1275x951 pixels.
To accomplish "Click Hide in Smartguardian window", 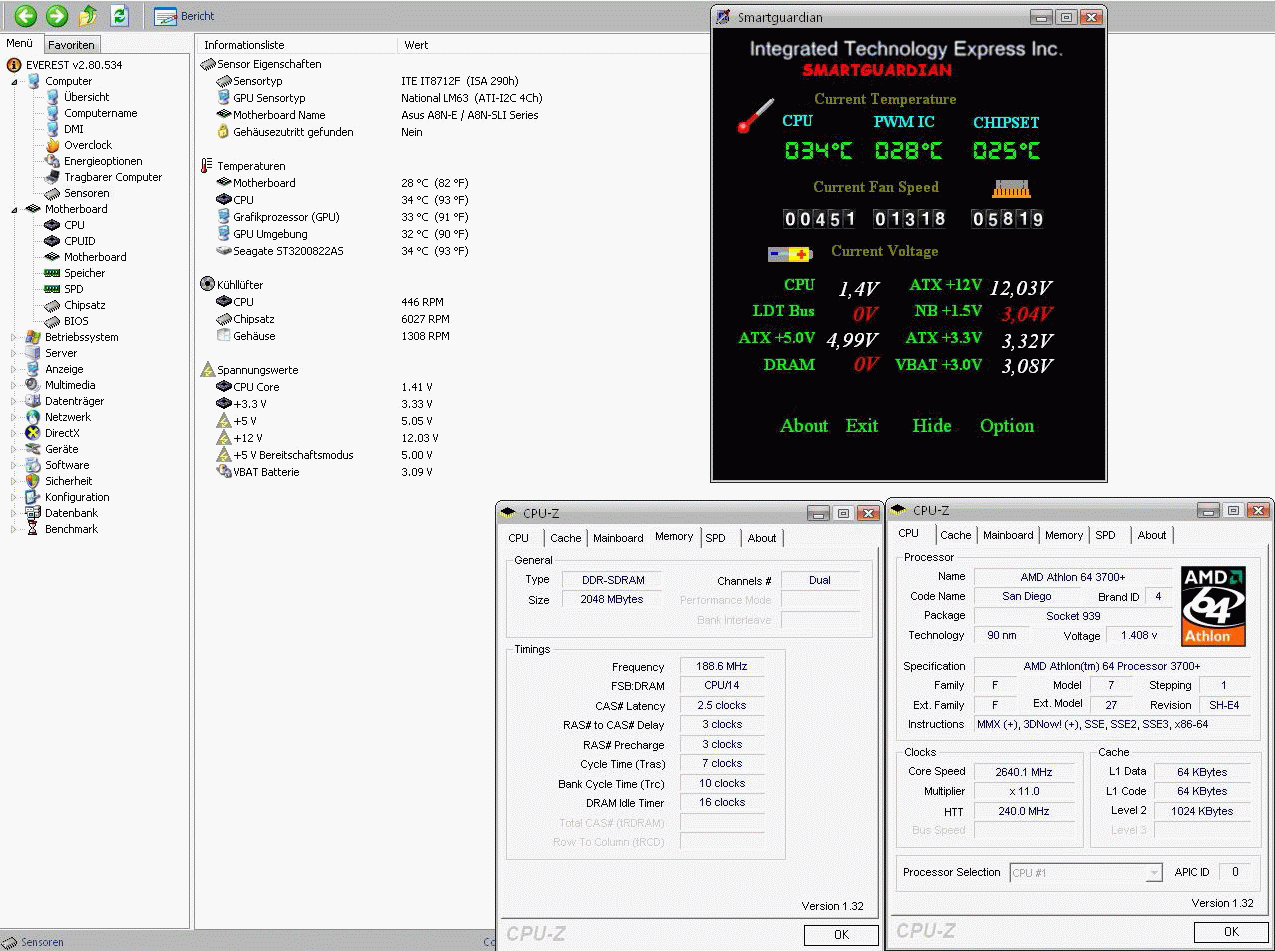I will click(x=932, y=426).
